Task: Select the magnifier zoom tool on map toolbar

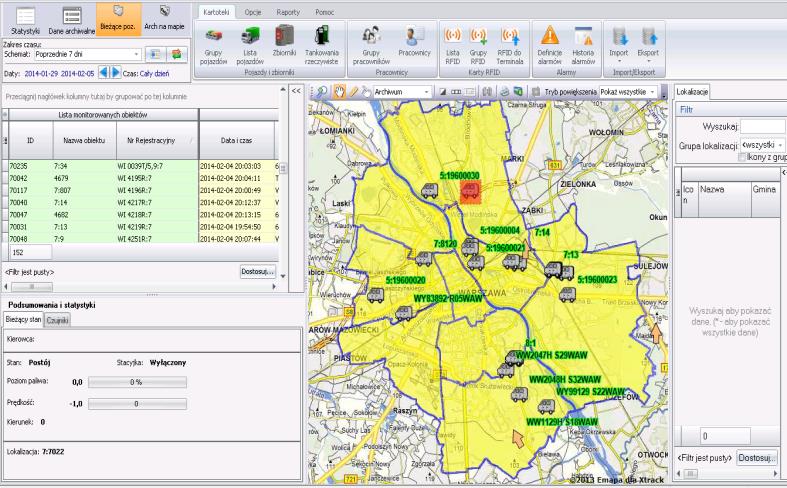Action: (321, 92)
